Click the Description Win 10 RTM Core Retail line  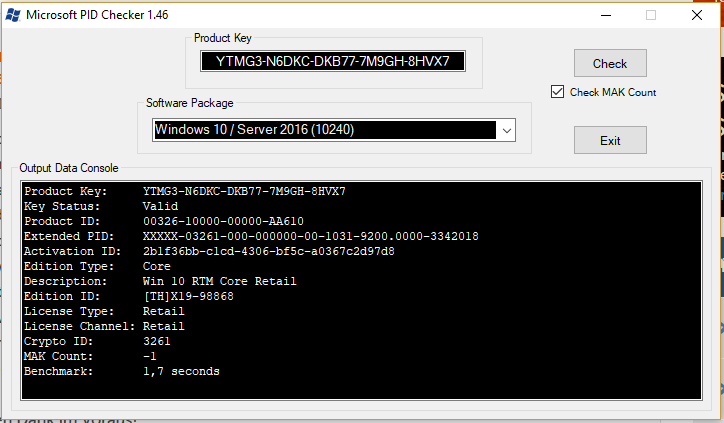coord(160,281)
